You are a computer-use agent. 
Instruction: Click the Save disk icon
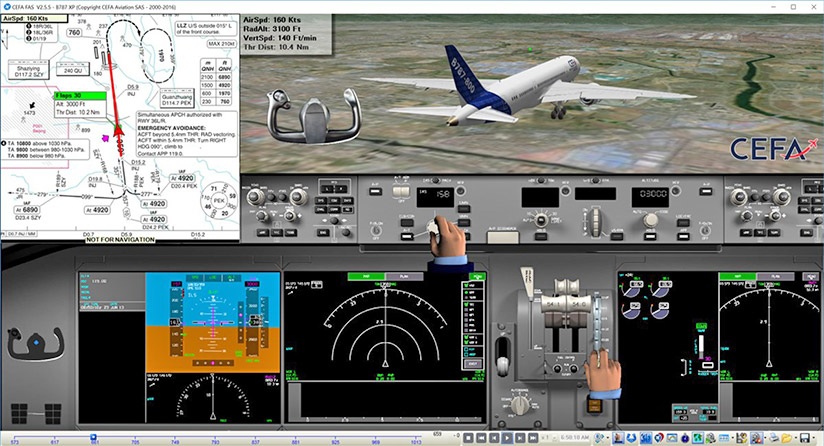pyautogui.click(x=805, y=437)
